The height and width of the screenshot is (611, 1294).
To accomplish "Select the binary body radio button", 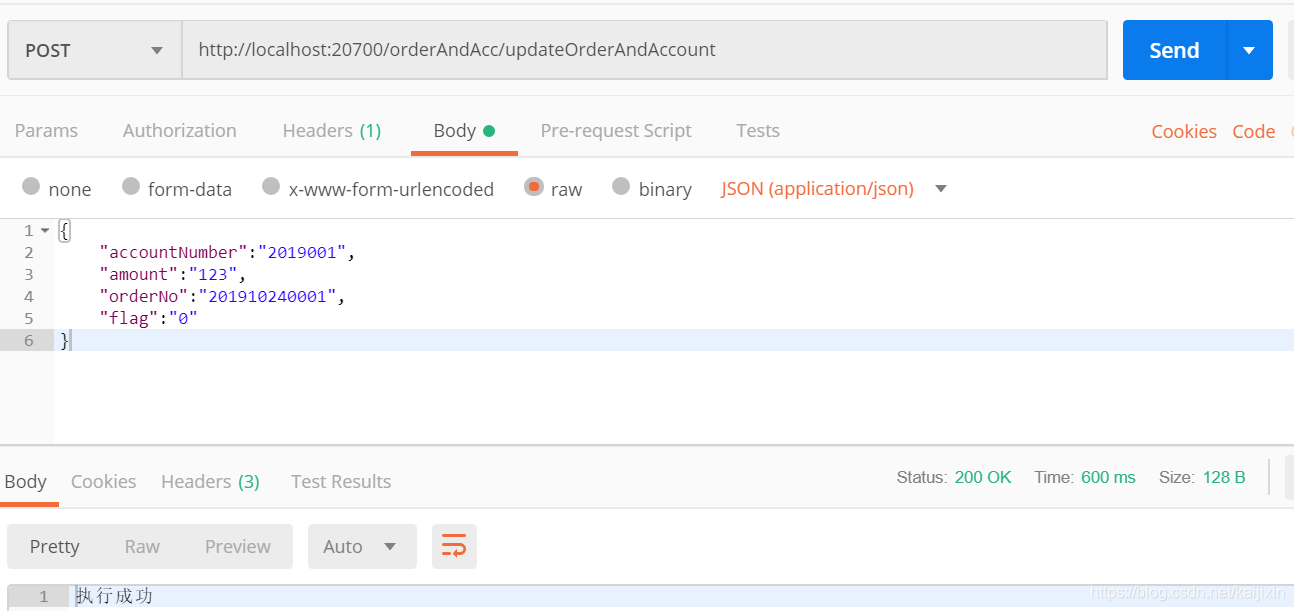I will pos(621,187).
